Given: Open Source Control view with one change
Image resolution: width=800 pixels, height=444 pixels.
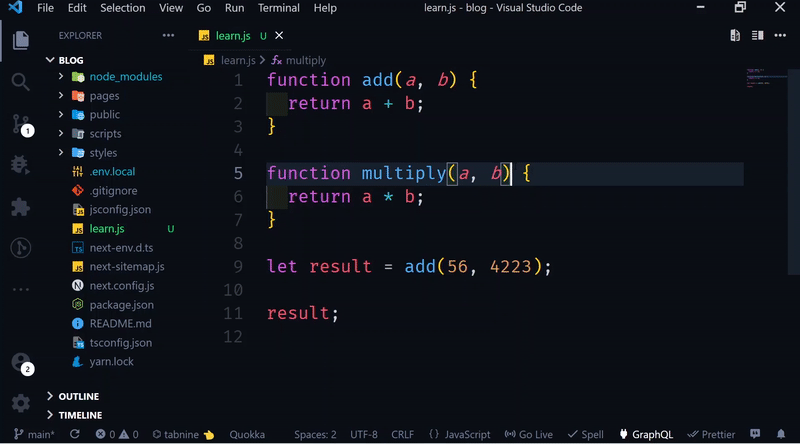Looking at the screenshot, I should [22, 125].
